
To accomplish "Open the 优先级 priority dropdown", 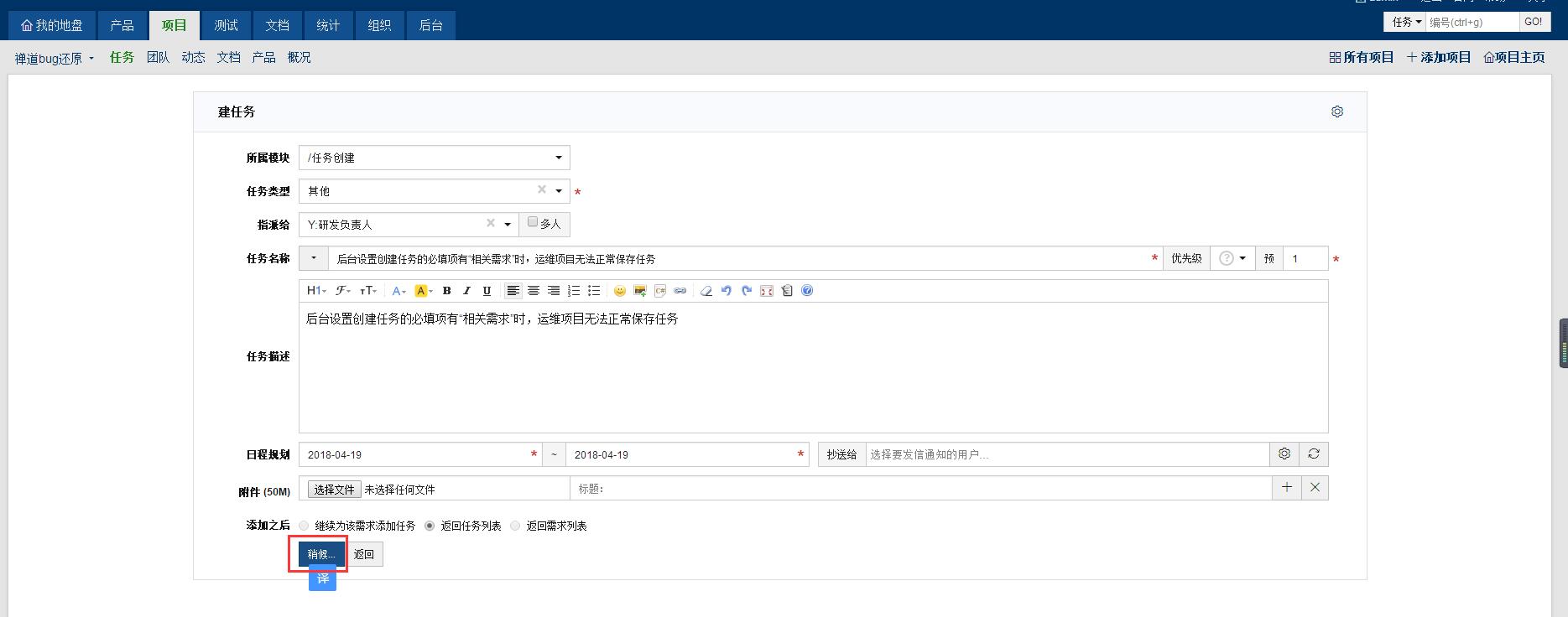I will pos(1232,258).
